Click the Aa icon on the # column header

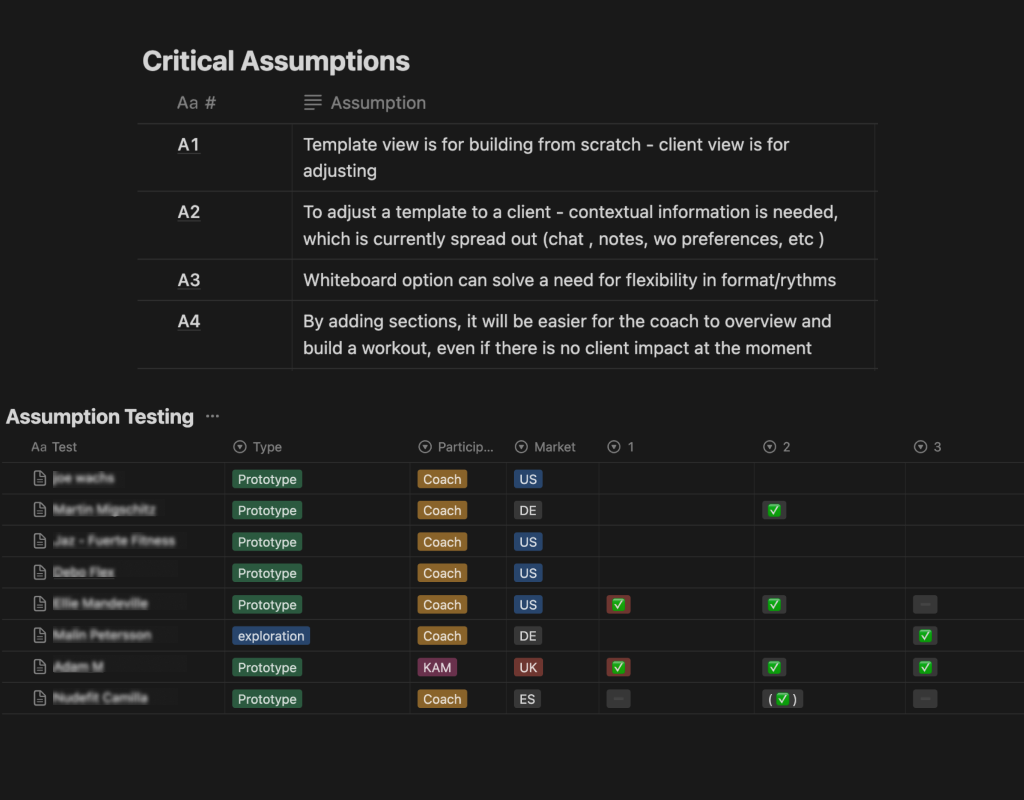[x=187, y=103]
